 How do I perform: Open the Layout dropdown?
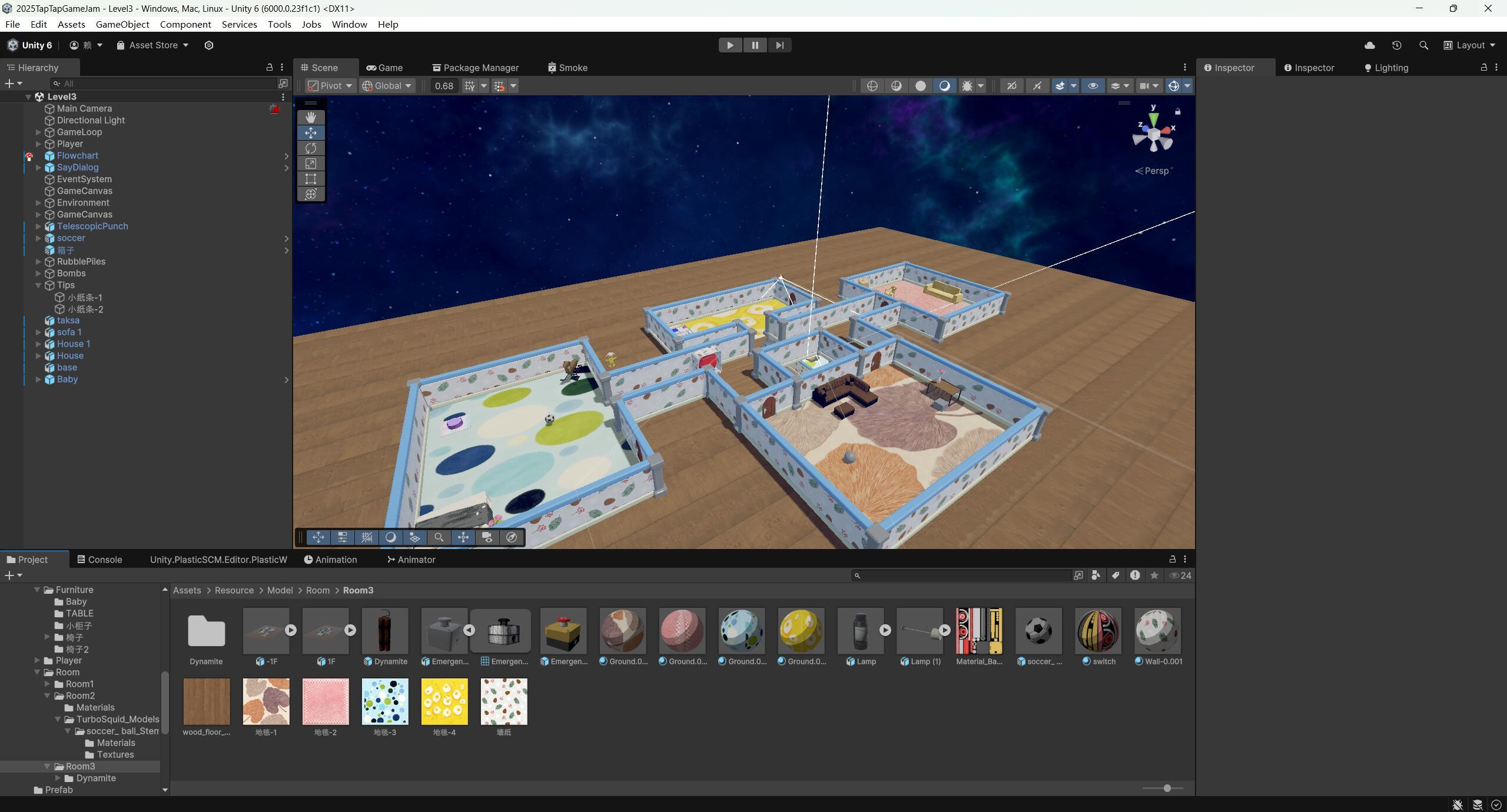click(1469, 45)
